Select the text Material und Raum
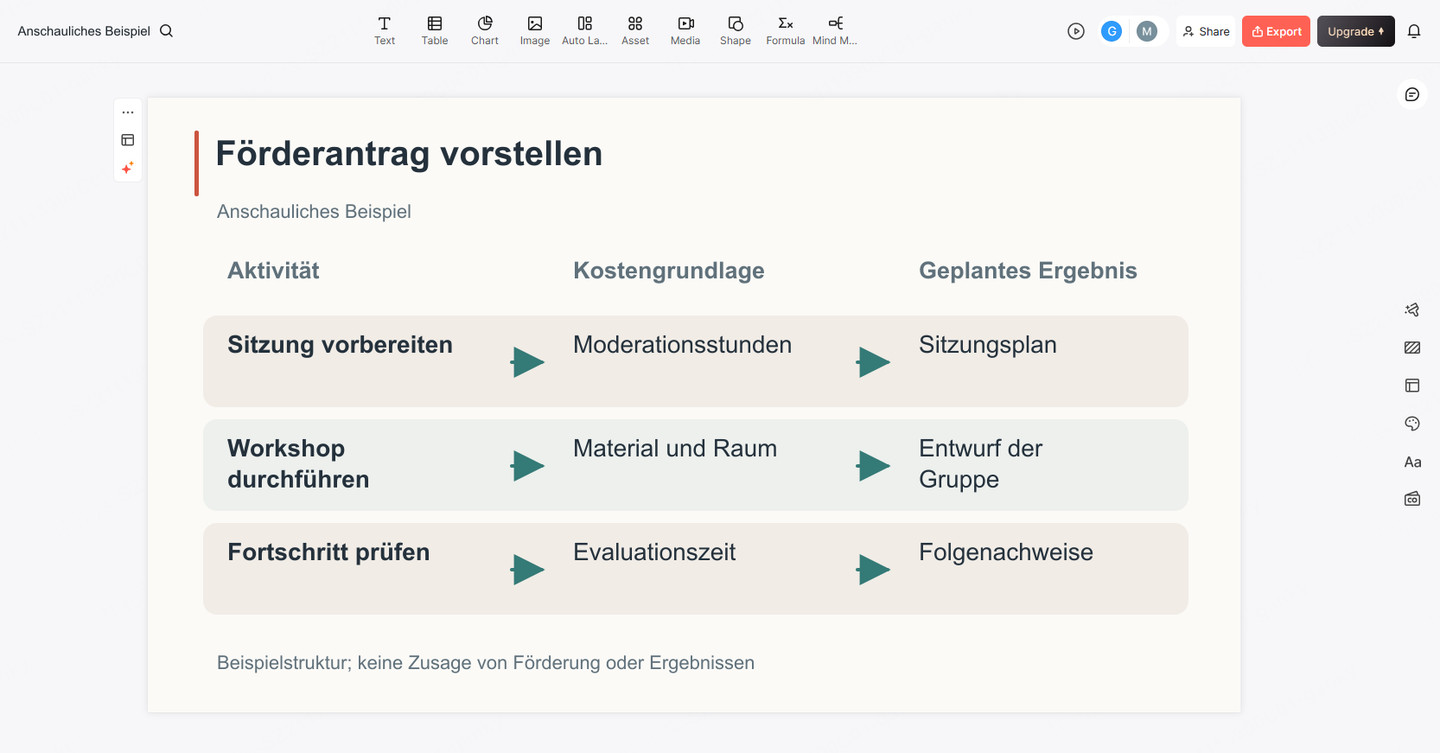This screenshot has height=753, width=1440. pos(675,448)
